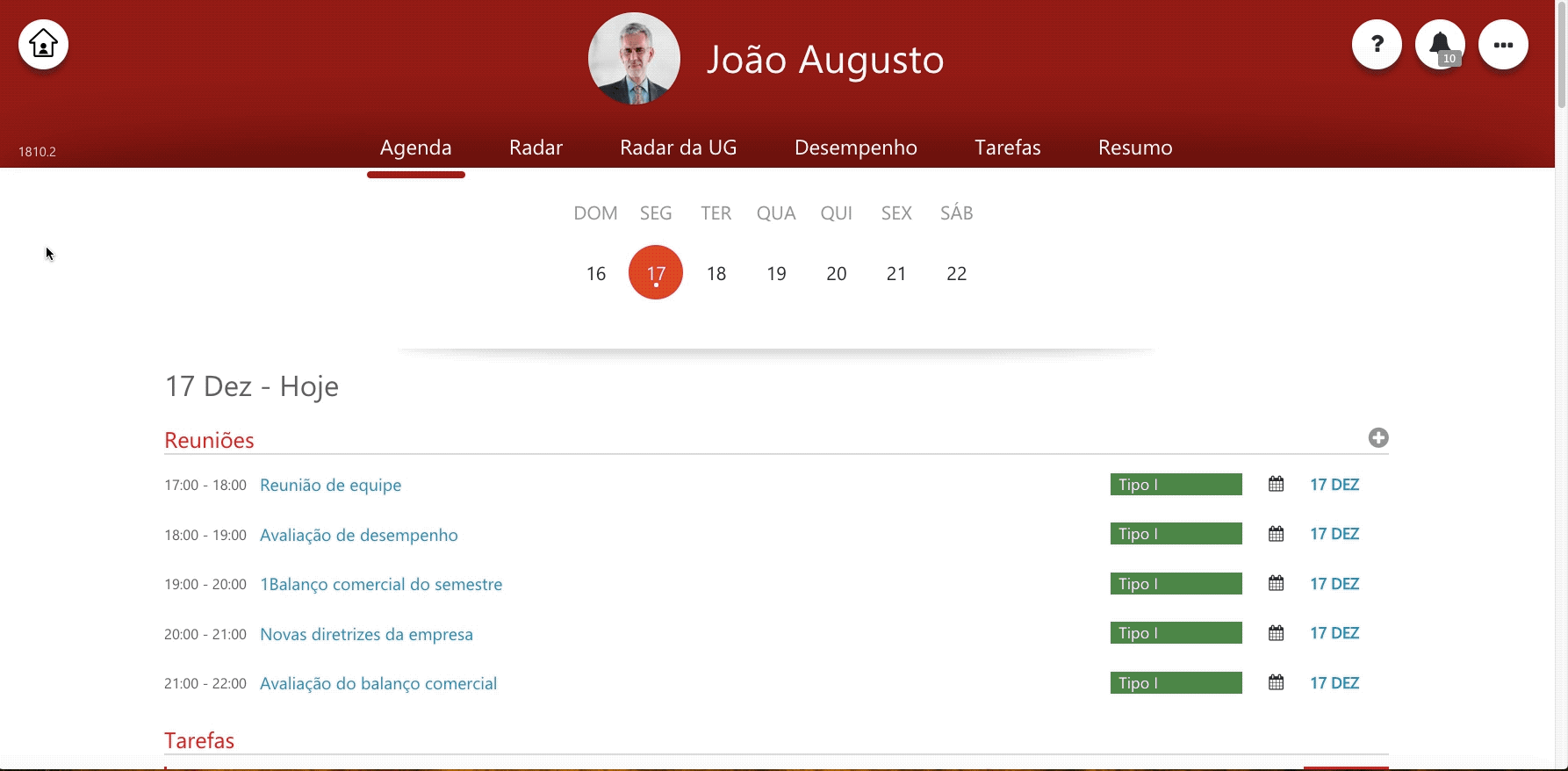Click Tipo I tag for Novas diretrizes da empresa
1568x771 pixels.
pyautogui.click(x=1176, y=633)
